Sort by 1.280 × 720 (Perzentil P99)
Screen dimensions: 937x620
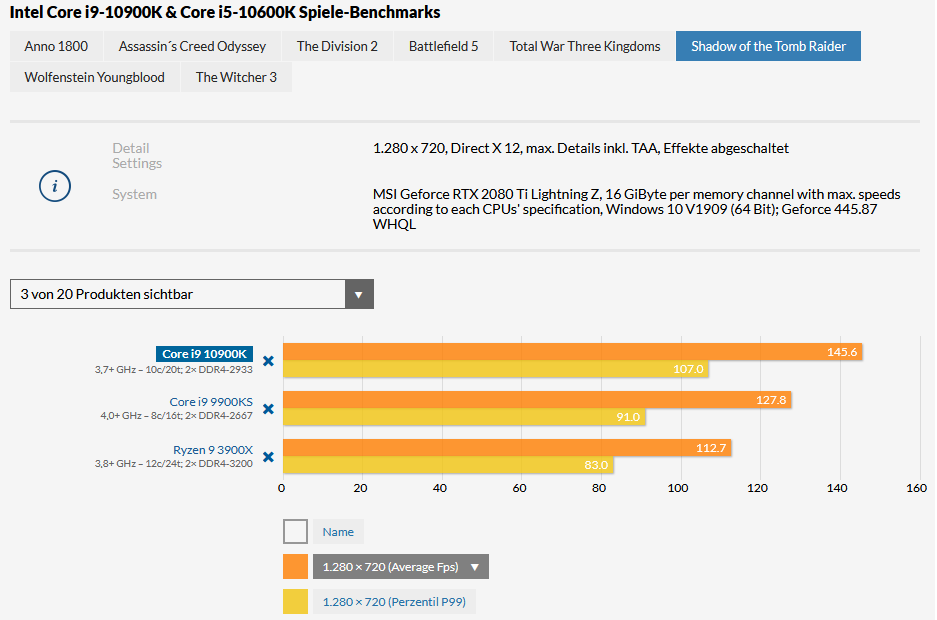(394, 601)
